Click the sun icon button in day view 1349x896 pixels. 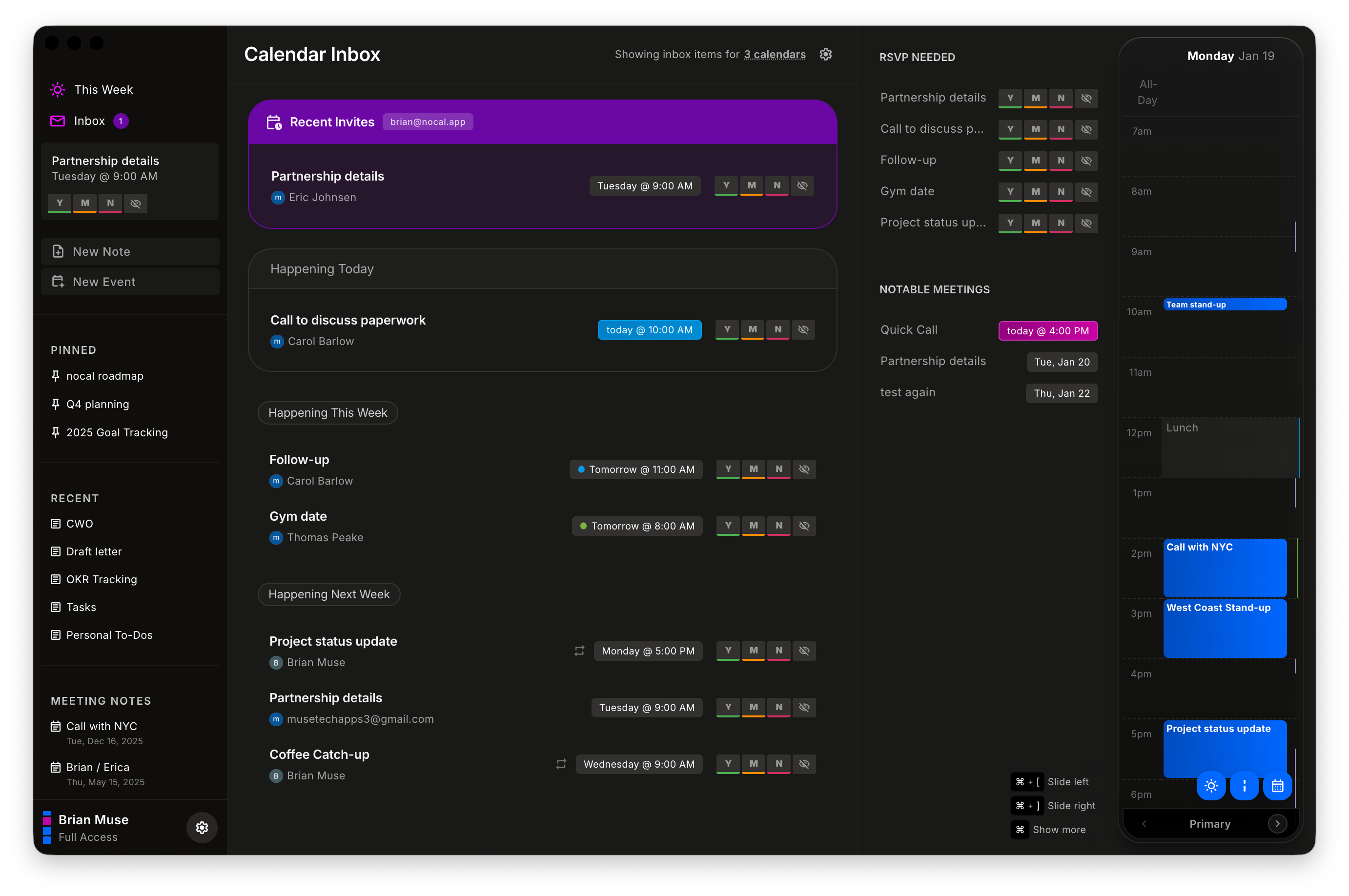[1211, 786]
